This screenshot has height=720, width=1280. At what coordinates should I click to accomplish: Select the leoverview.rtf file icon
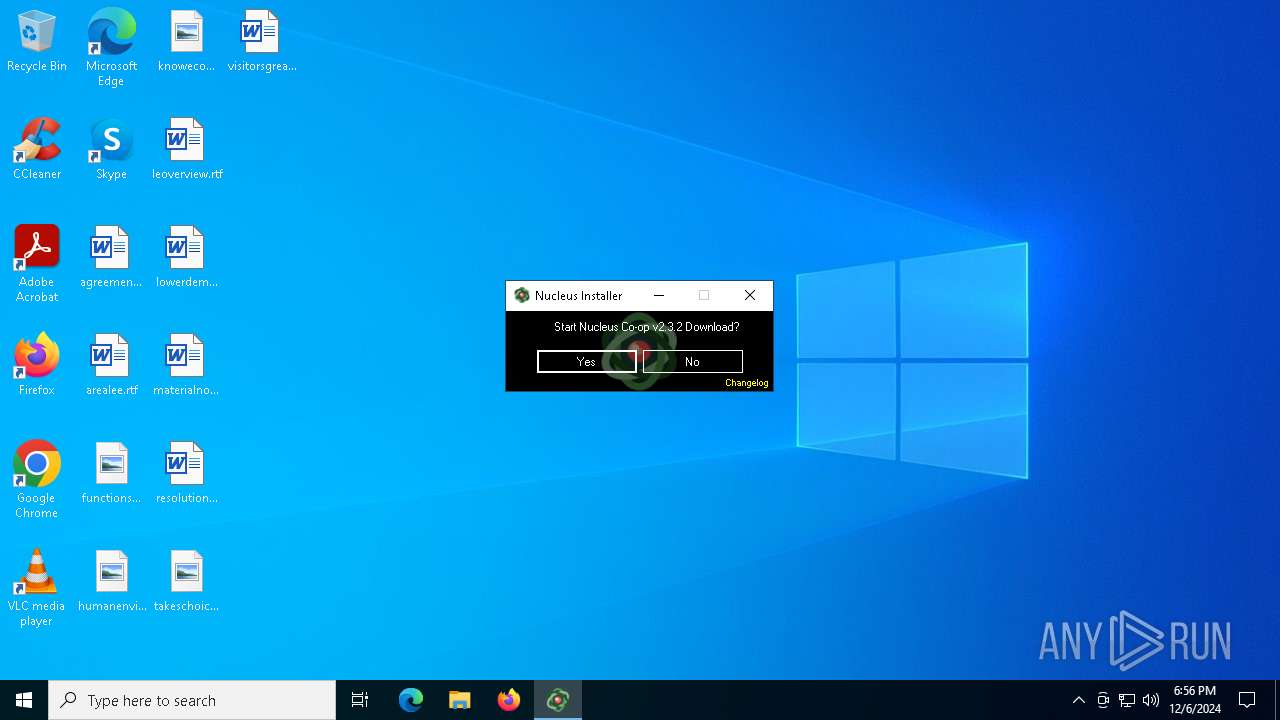(187, 150)
